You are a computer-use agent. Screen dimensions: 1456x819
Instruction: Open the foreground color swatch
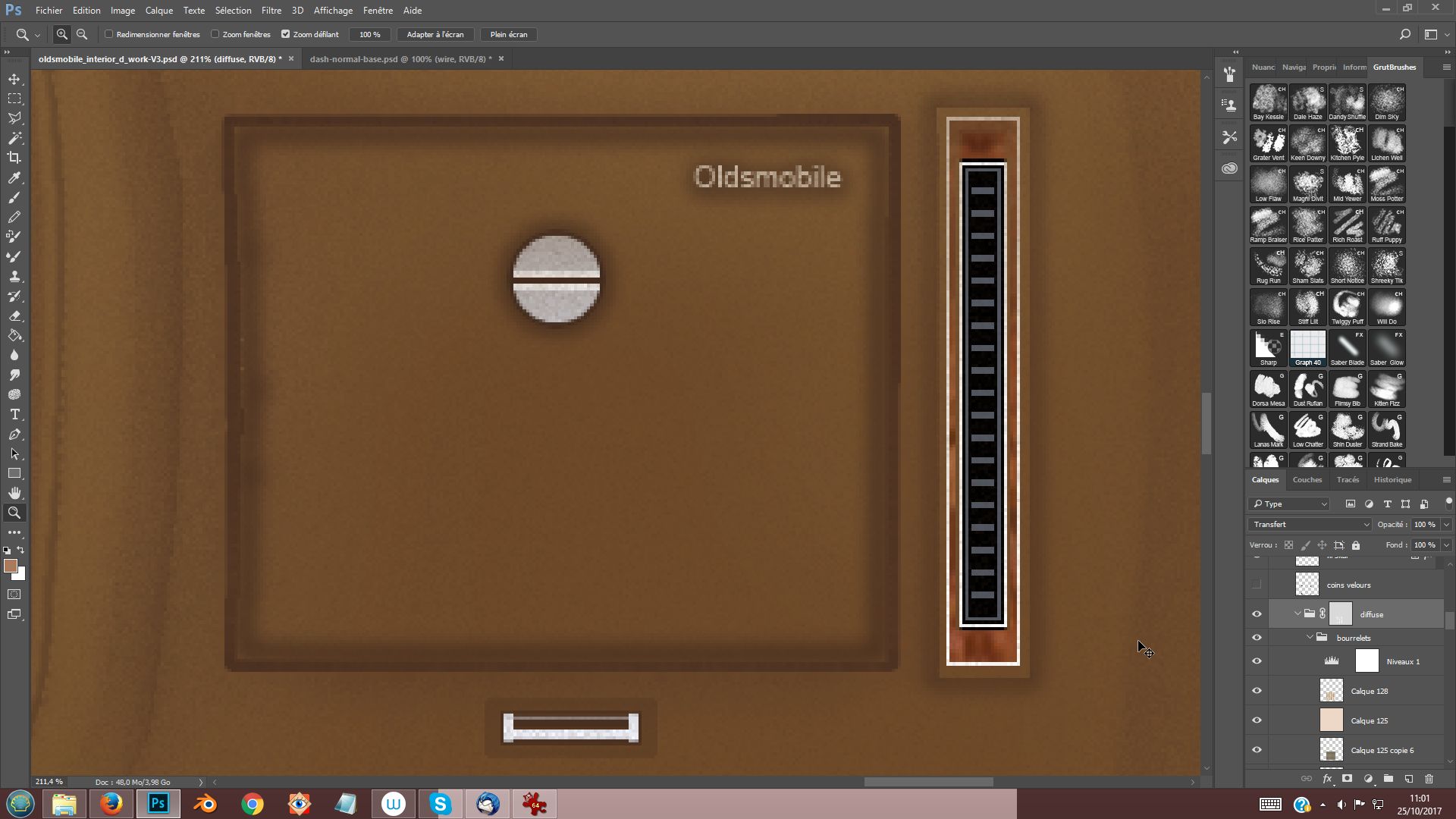click(x=11, y=566)
